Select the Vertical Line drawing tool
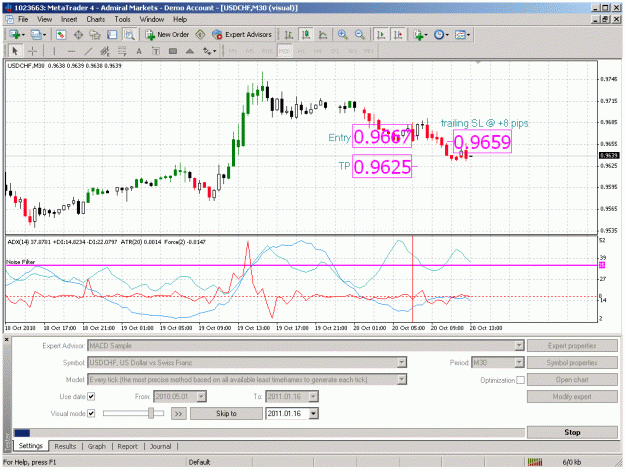Image resolution: width=625 pixels, height=470 pixels. click(54, 51)
